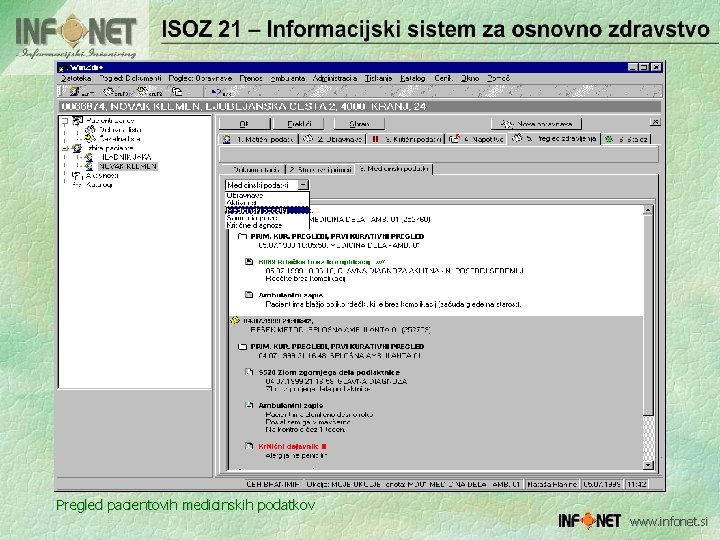Click the yellow icon of 04.07.1999 visit
This screenshot has height=540, width=720.
tap(235, 321)
